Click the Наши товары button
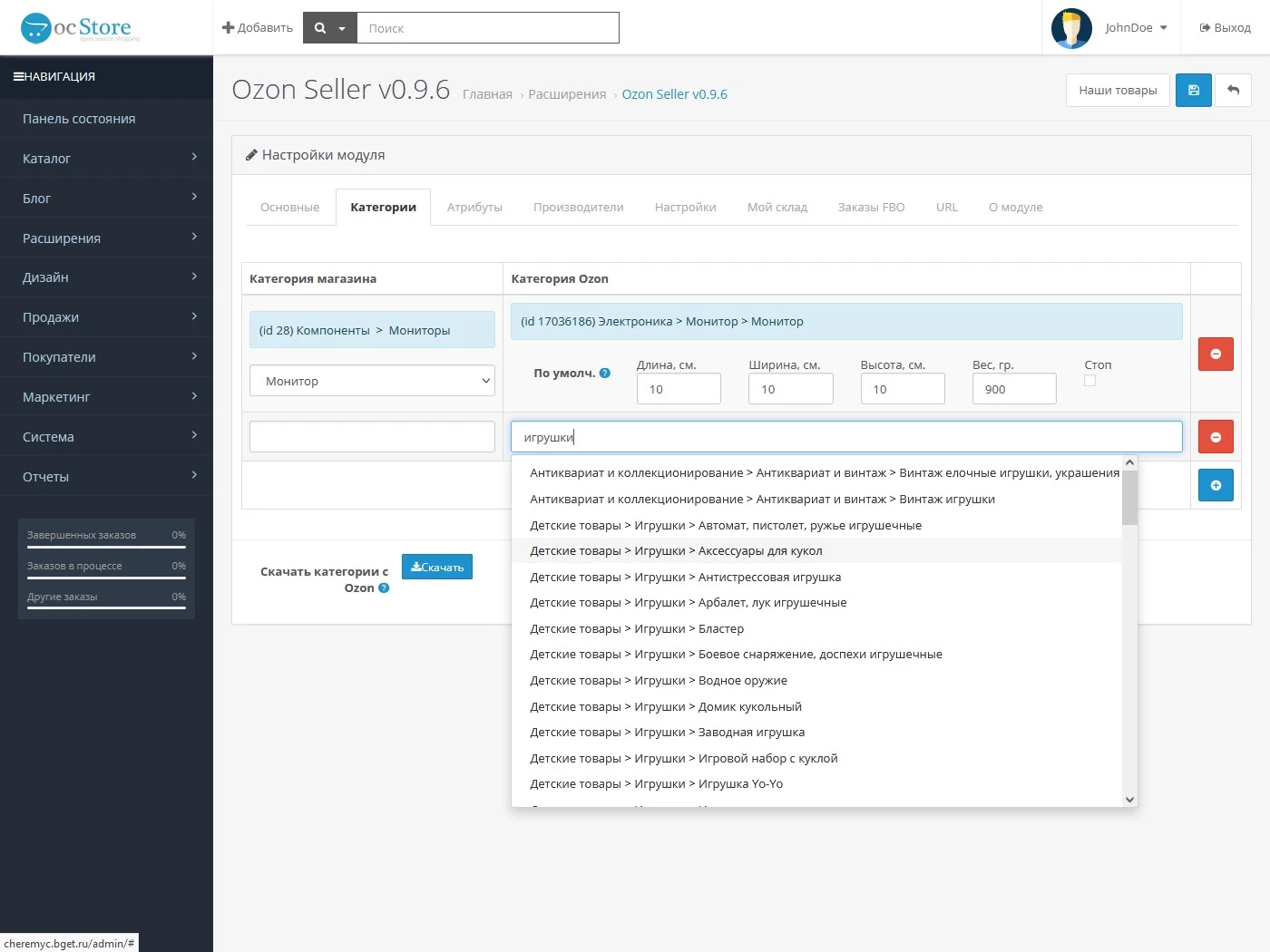 coord(1118,91)
